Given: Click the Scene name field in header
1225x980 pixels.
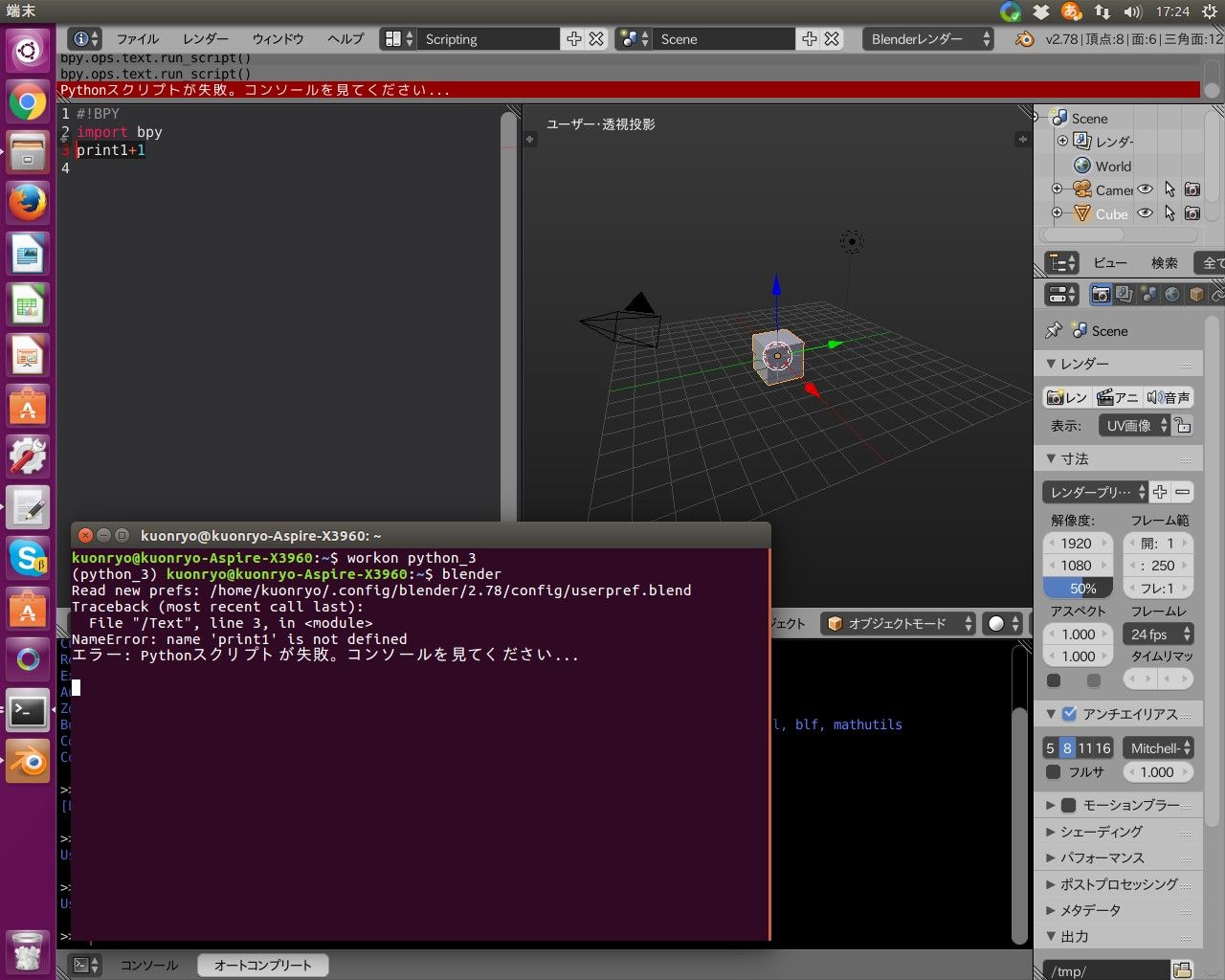Looking at the screenshot, I should tap(724, 39).
